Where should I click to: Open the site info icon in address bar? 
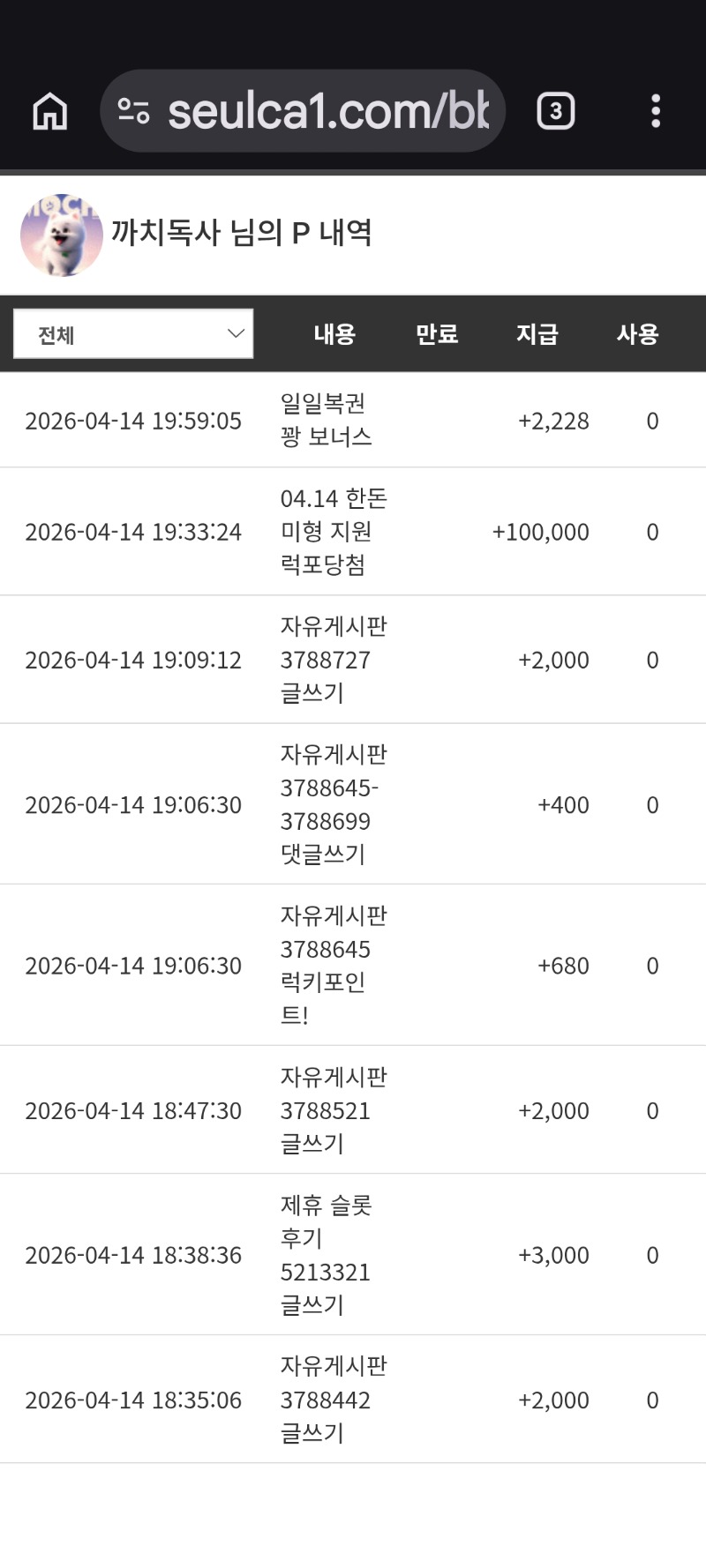(133, 112)
